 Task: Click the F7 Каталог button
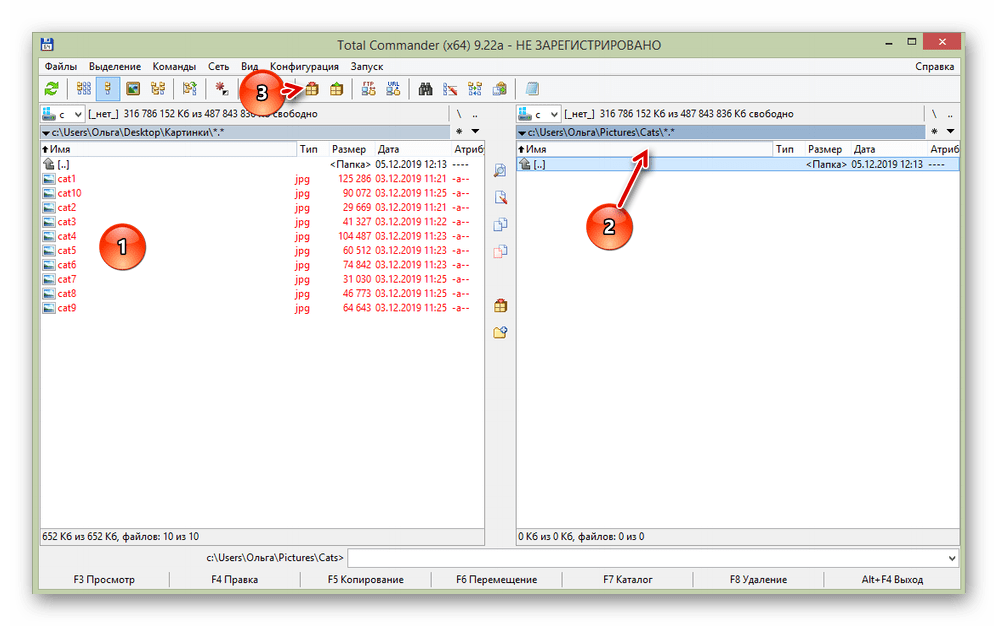pyautogui.click(x=628, y=579)
